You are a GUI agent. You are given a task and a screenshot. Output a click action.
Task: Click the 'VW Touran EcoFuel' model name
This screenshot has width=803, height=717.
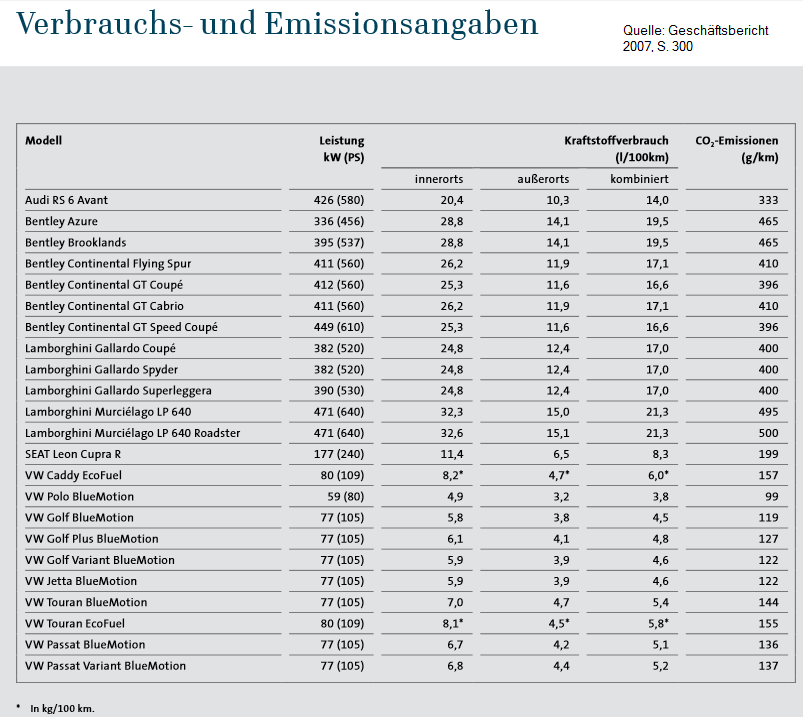point(75,624)
